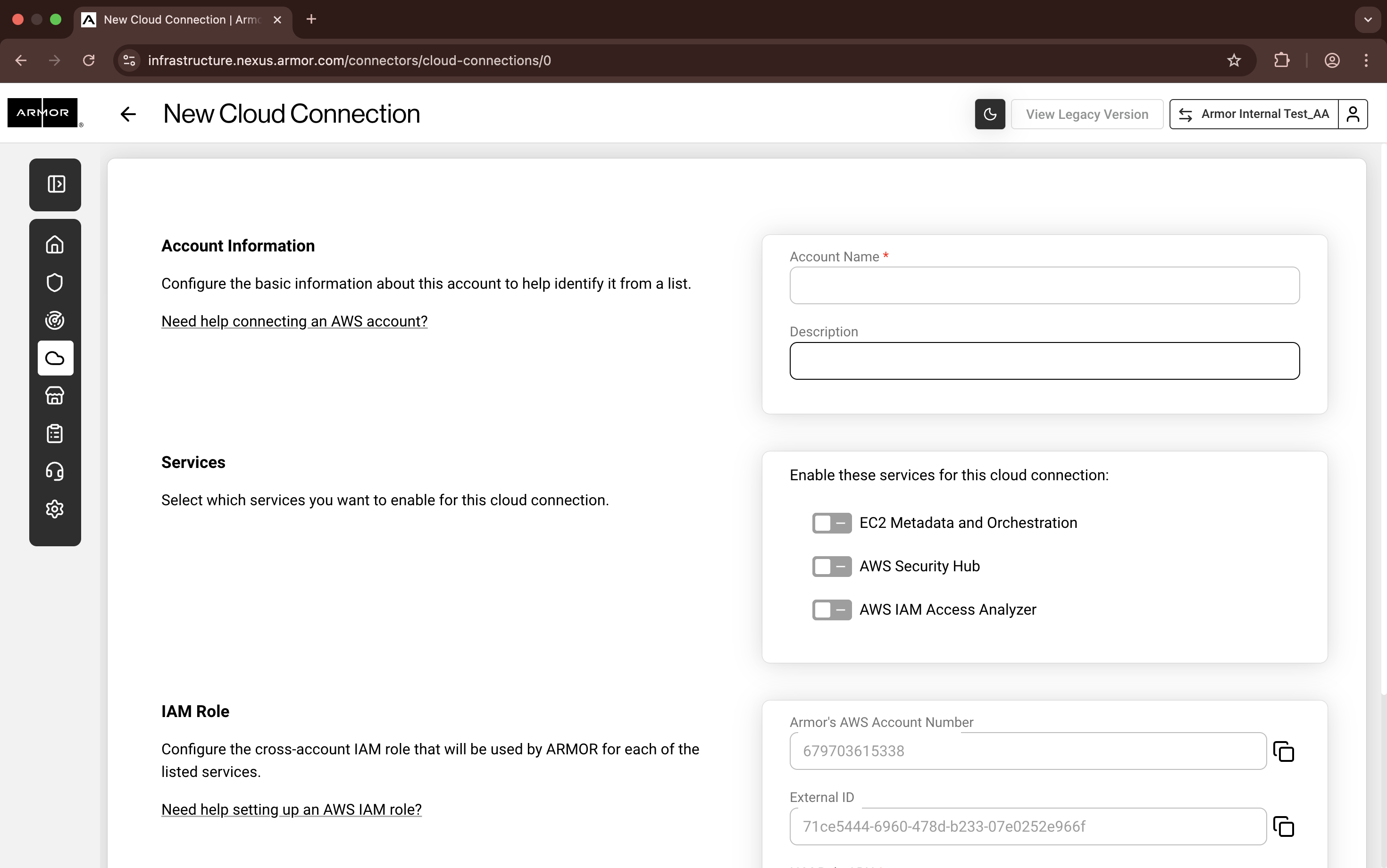The image size is (1387, 868).
Task: Open the Home icon in sidebar
Action: tap(55, 244)
